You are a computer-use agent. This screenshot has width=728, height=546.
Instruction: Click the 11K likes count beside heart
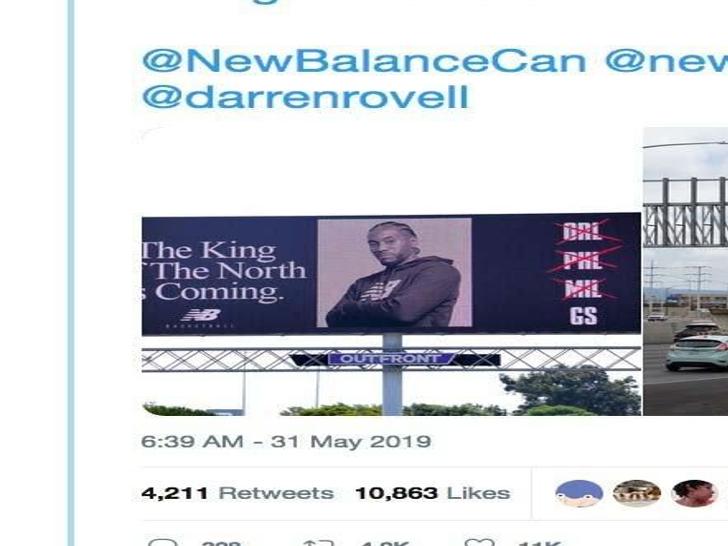click(x=539, y=543)
